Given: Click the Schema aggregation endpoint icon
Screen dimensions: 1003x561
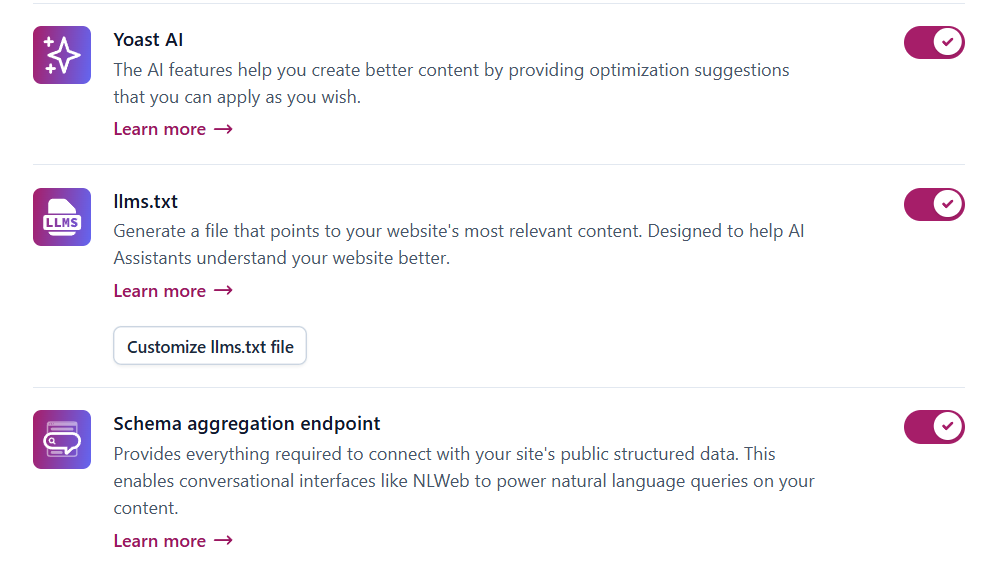Looking at the screenshot, I should 62,439.
